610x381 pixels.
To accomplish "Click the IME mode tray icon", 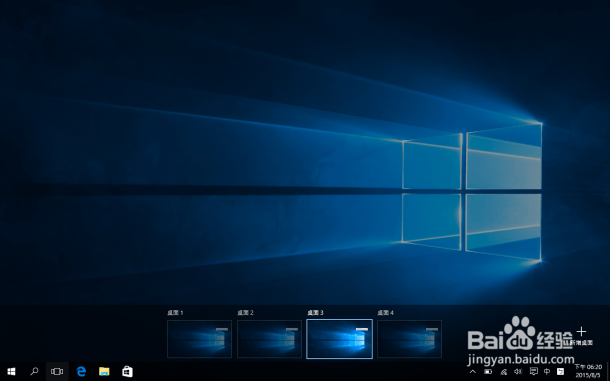I will tap(560, 372).
